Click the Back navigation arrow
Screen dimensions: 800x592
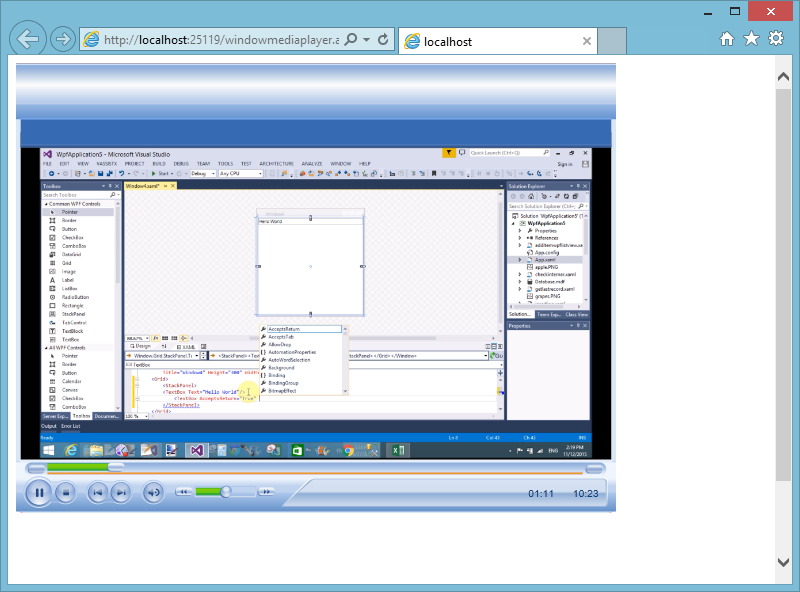point(27,38)
